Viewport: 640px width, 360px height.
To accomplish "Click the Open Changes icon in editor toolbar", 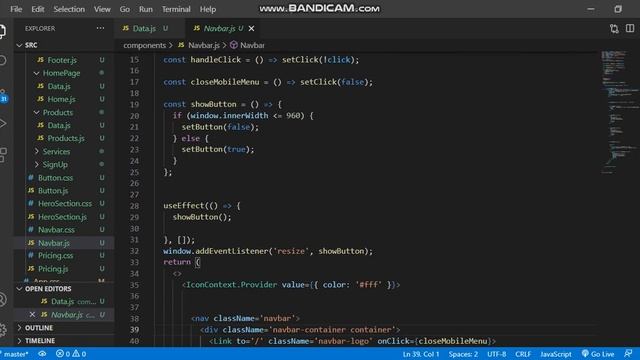I will tap(614, 29).
